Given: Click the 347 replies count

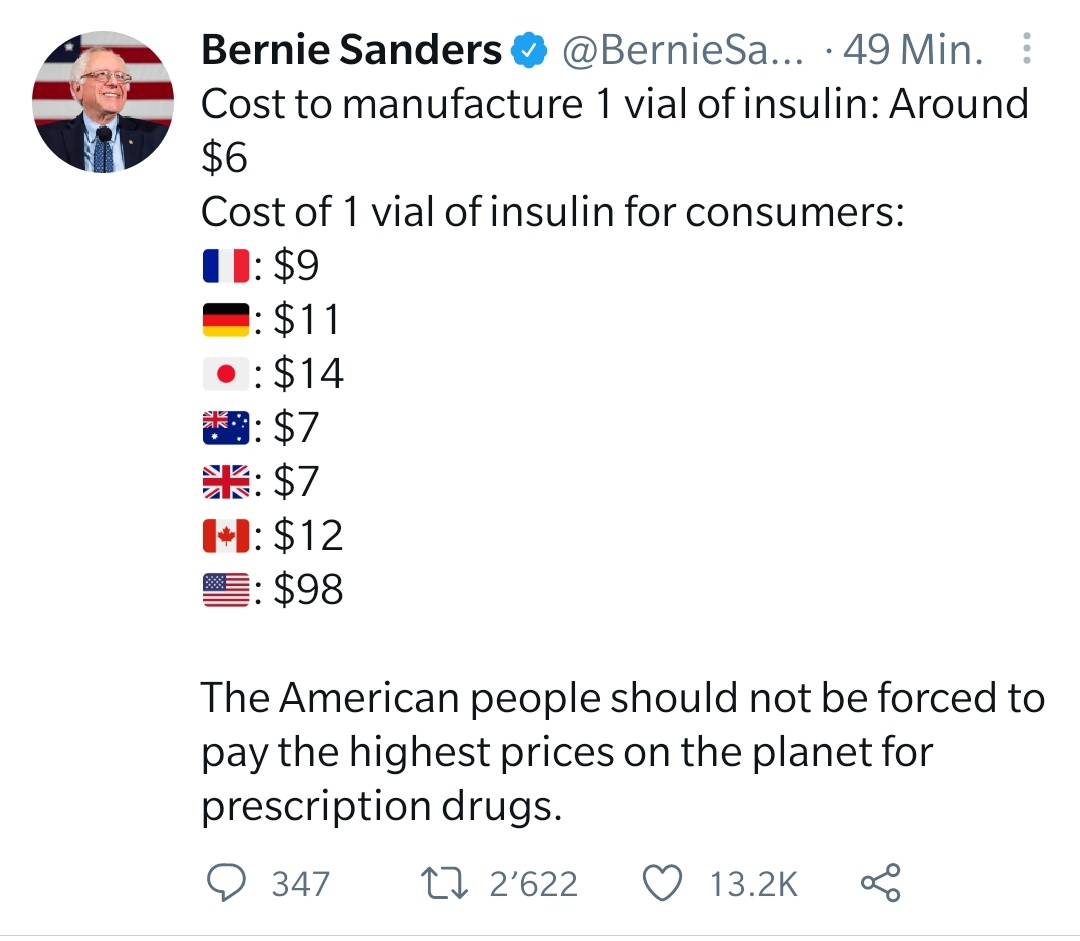Looking at the screenshot, I should pos(300,883).
